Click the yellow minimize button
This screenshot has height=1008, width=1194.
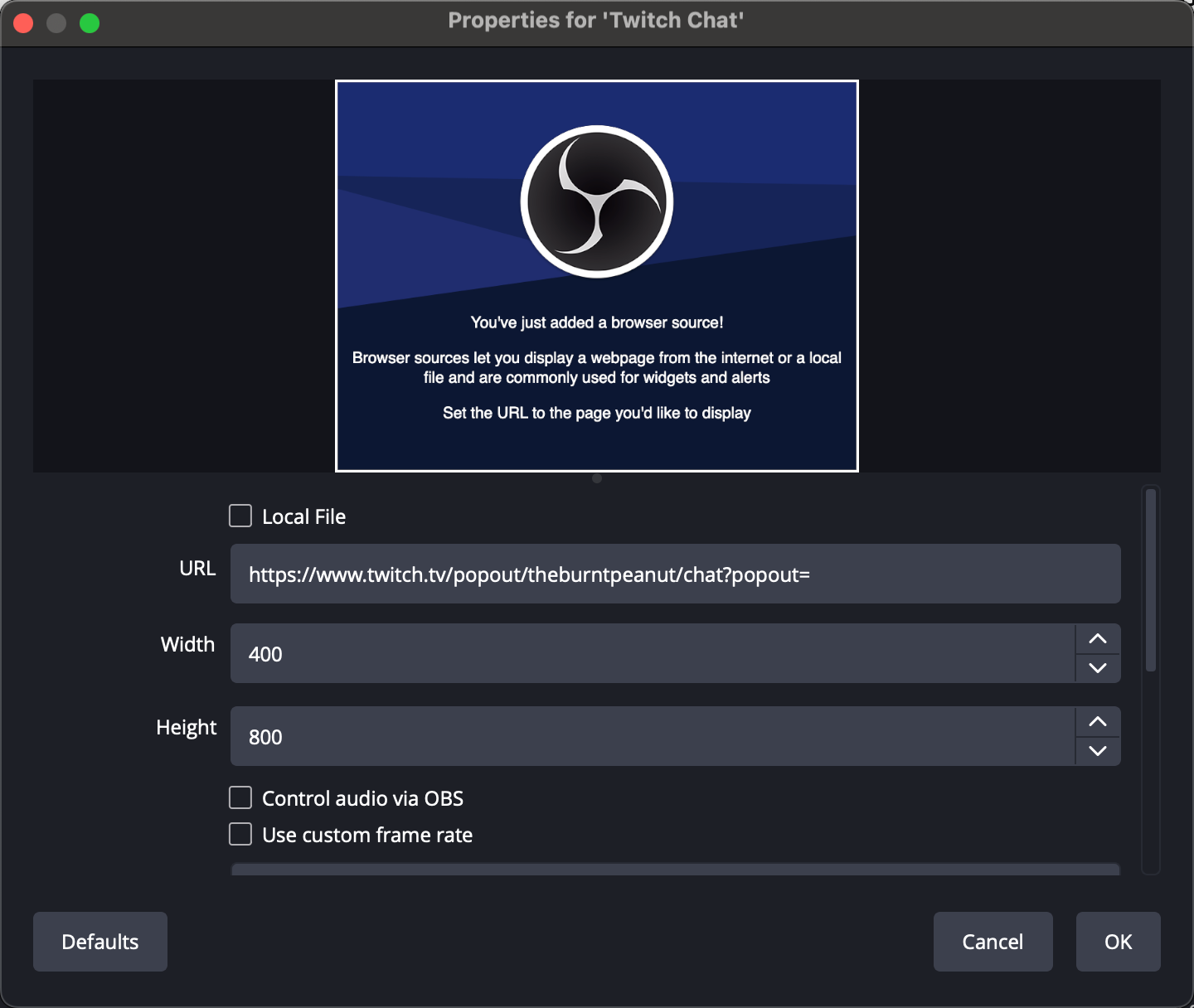pyautogui.click(x=56, y=22)
